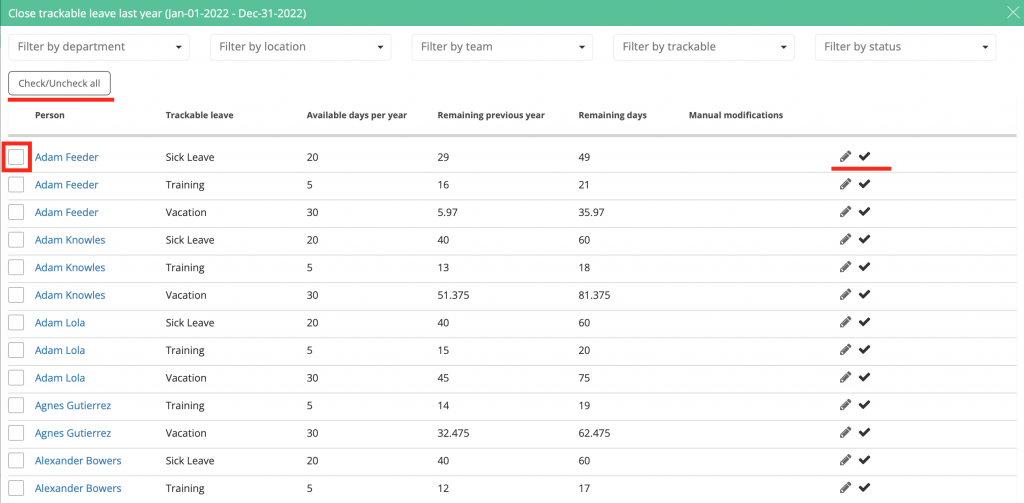Close the trackable leave dialog with the X
This screenshot has width=1024, height=503.
(x=1014, y=12)
